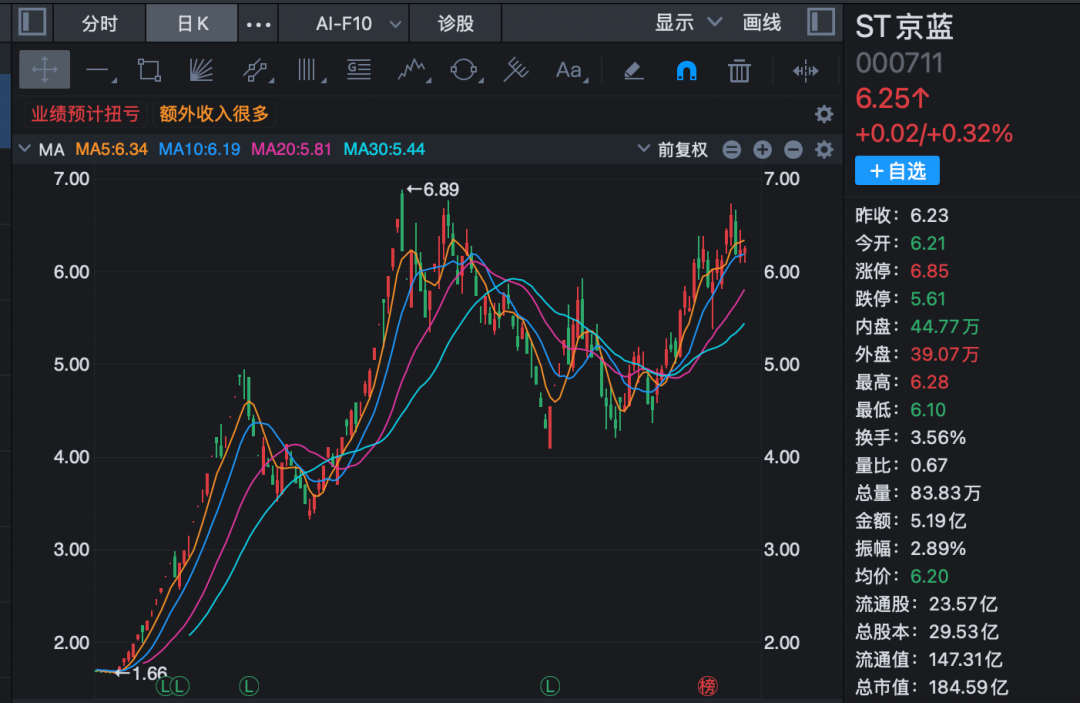The height and width of the screenshot is (703, 1080).
Task: Click the 外盘 39.07万 value
Action: (944, 355)
